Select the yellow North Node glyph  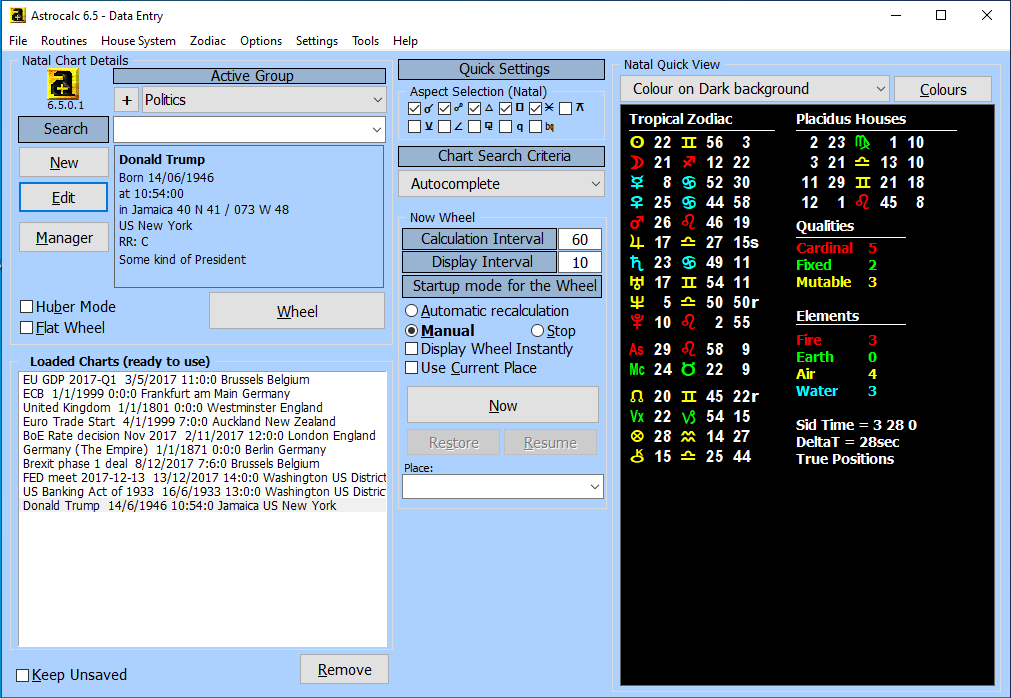pyautogui.click(x=637, y=396)
